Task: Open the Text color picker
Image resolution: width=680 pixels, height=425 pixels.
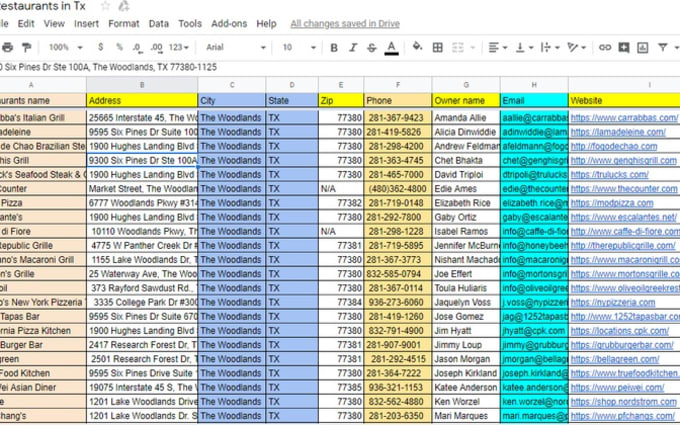Action: pyautogui.click(x=391, y=47)
